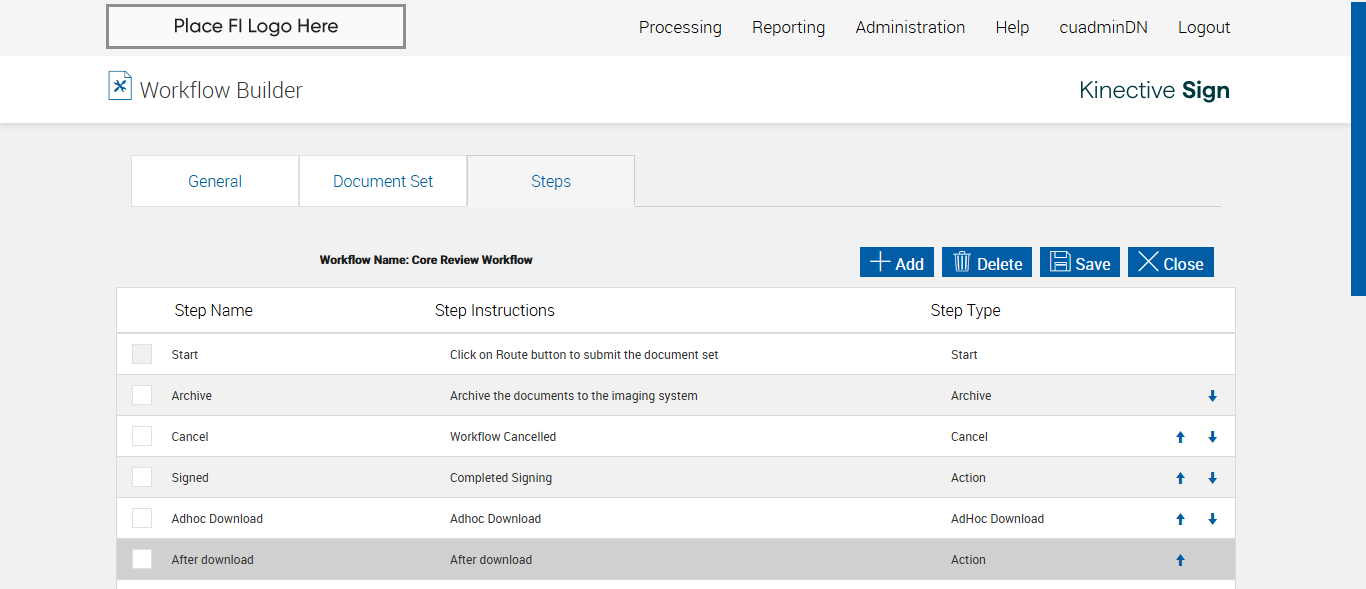Move Signed step down with arrow
The image size is (1366, 589).
1212,478
